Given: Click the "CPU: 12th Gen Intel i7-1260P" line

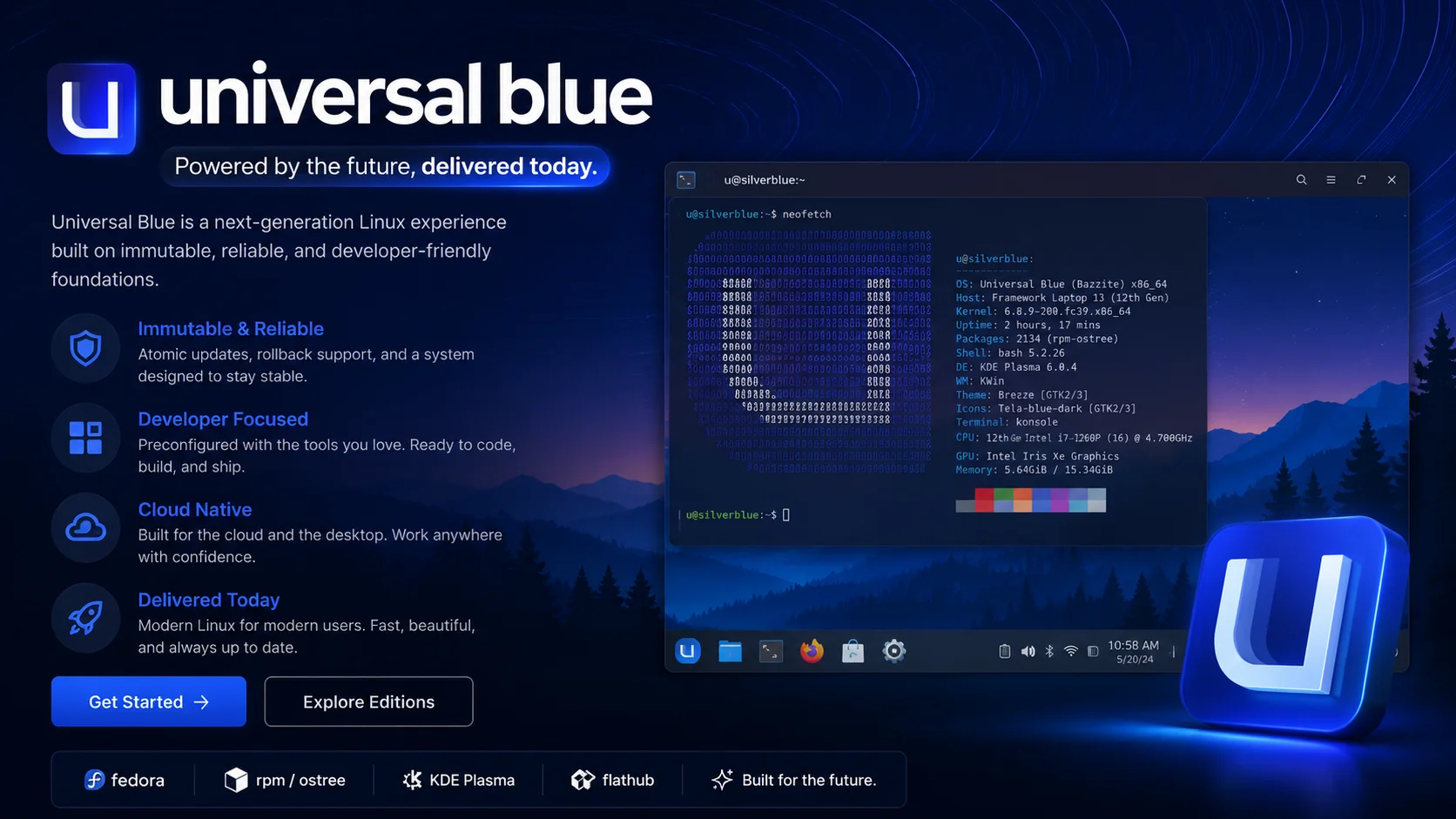Looking at the screenshot, I should (1074, 438).
